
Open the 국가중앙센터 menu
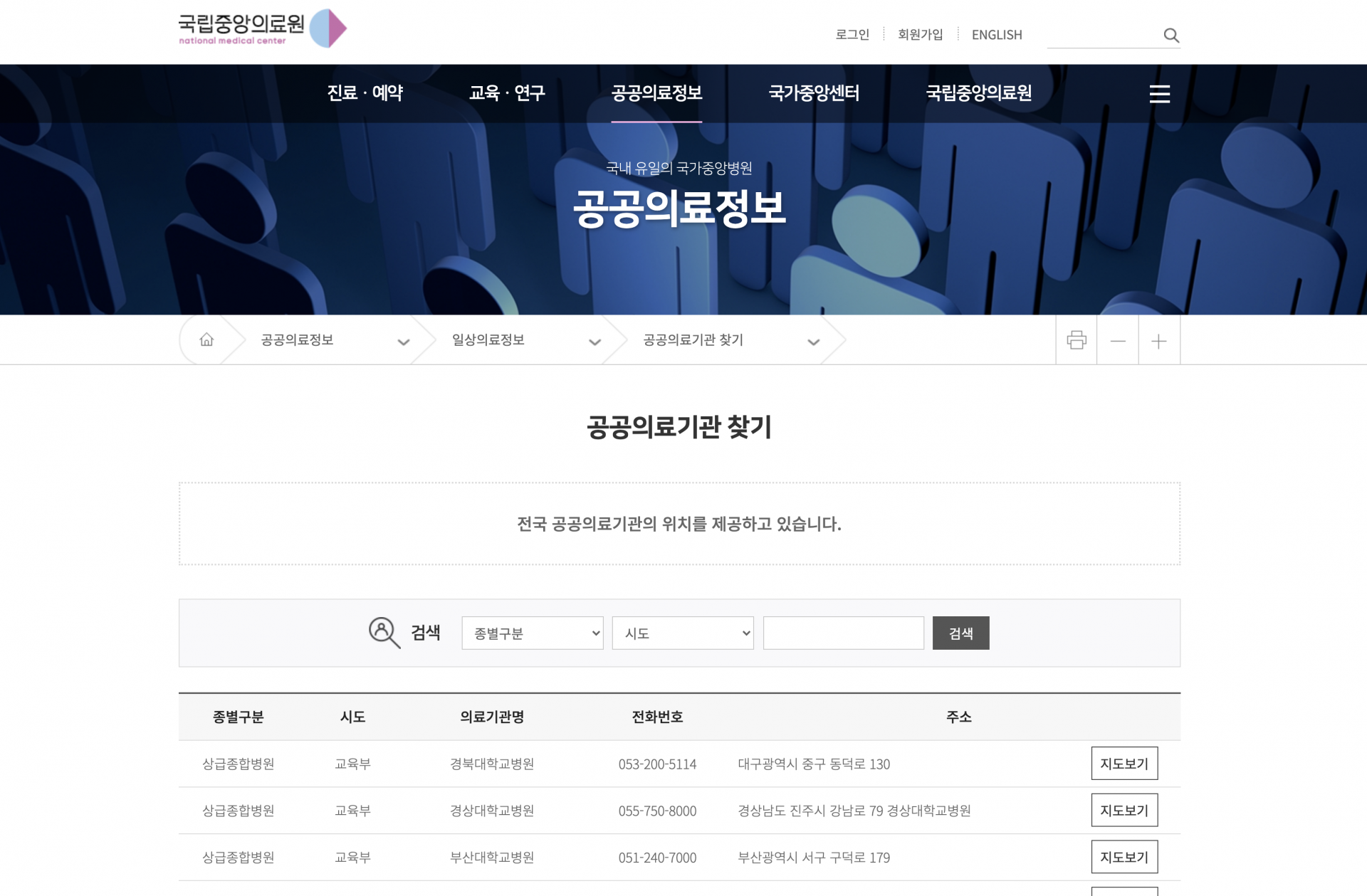[814, 93]
